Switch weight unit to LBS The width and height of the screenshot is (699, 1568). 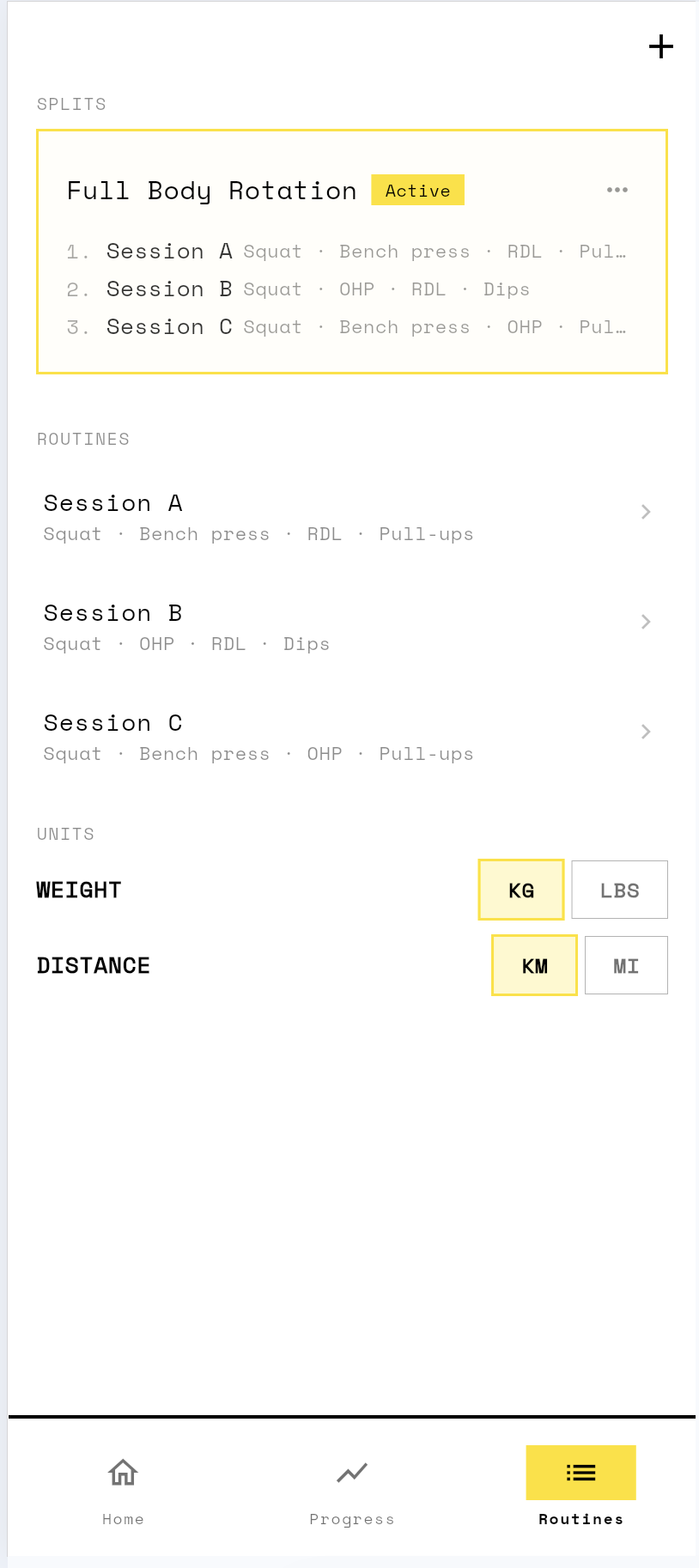click(x=619, y=890)
